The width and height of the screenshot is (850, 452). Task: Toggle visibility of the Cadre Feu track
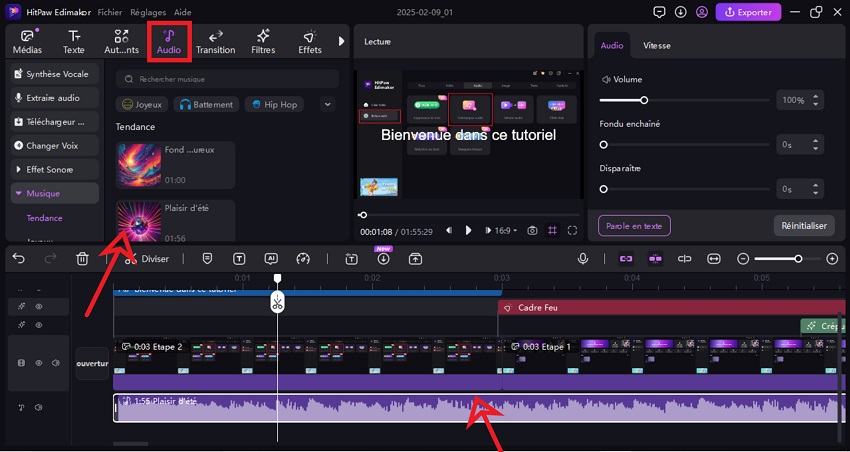(39, 307)
